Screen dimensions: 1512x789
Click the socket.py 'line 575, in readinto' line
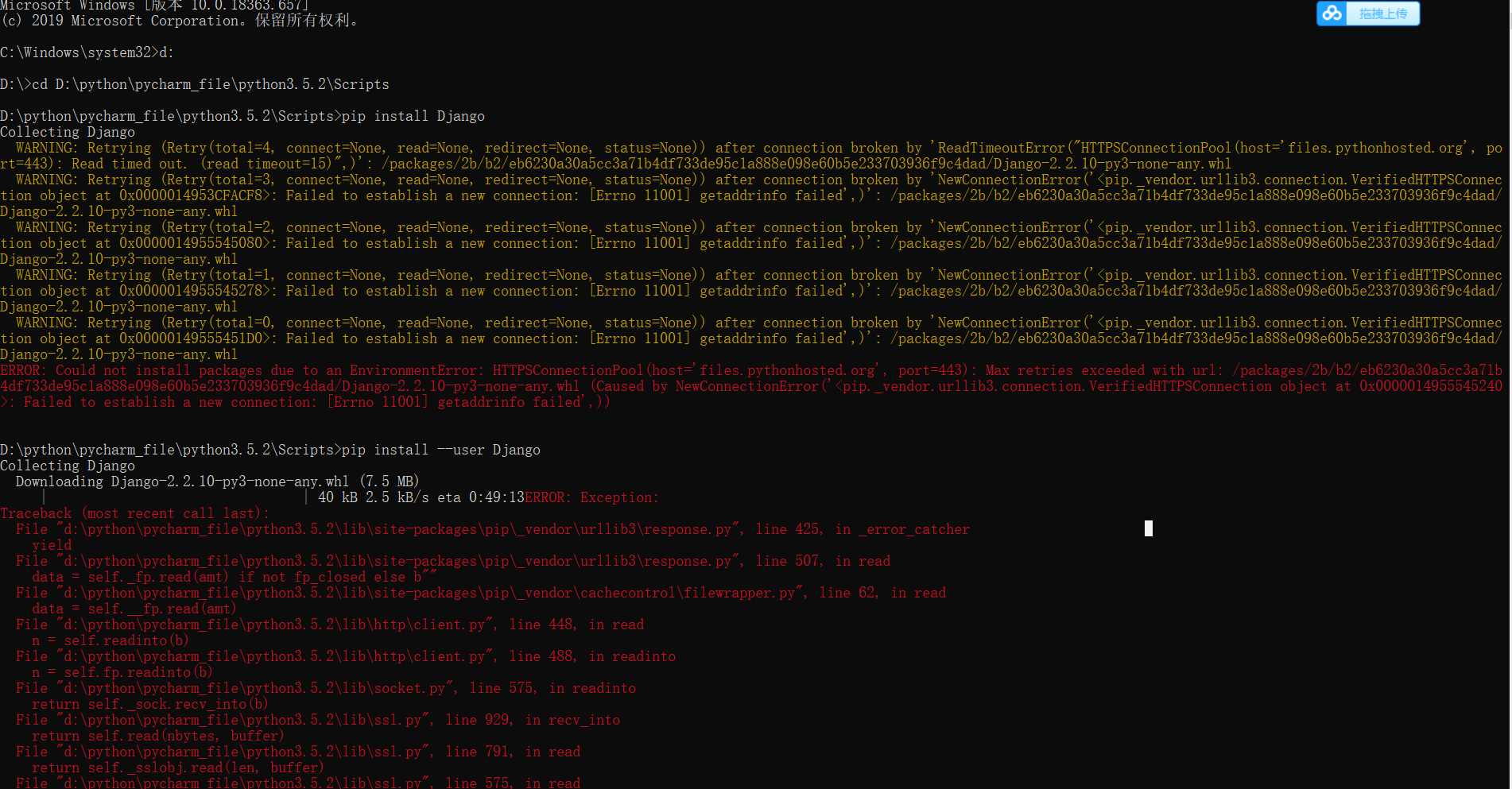326,688
